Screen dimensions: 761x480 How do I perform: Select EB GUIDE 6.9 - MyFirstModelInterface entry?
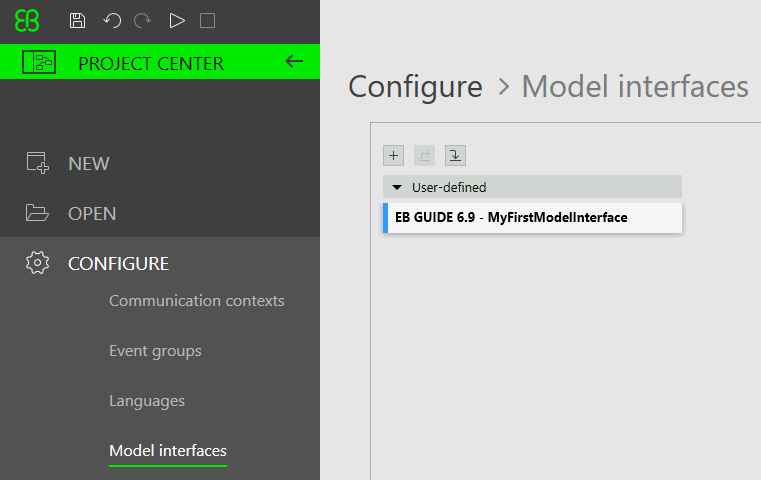pyautogui.click(x=532, y=218)
